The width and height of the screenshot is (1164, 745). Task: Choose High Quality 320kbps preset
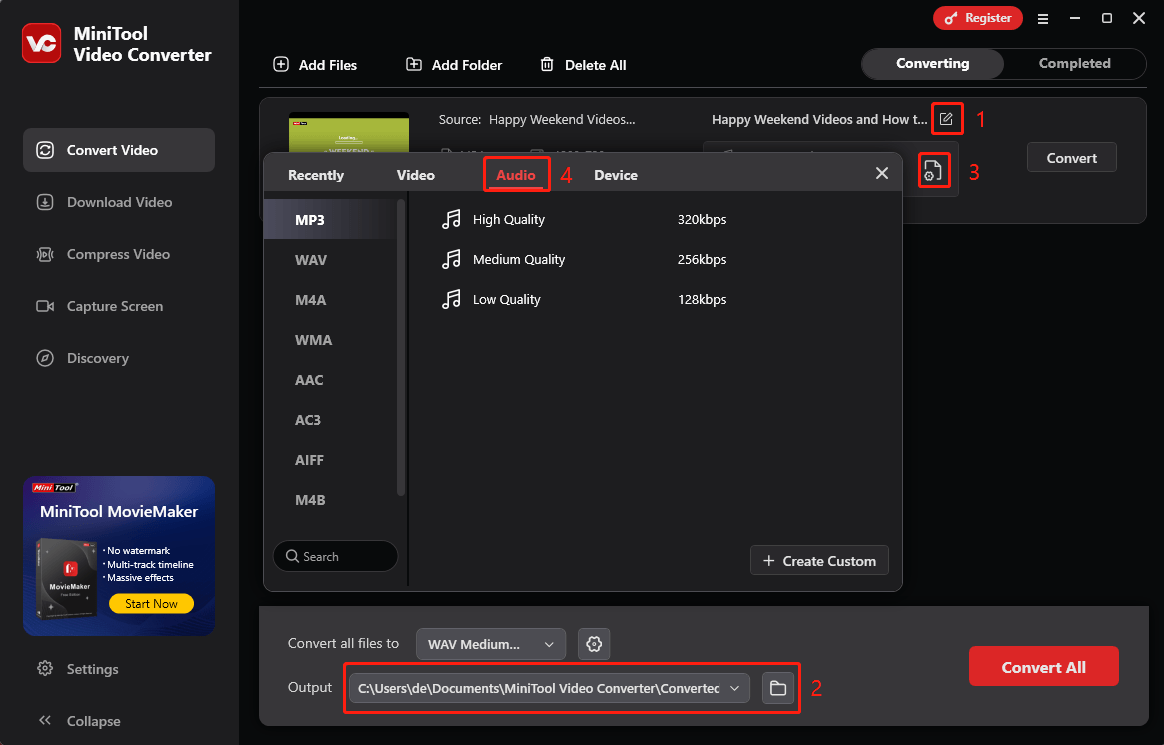[584, 220]
